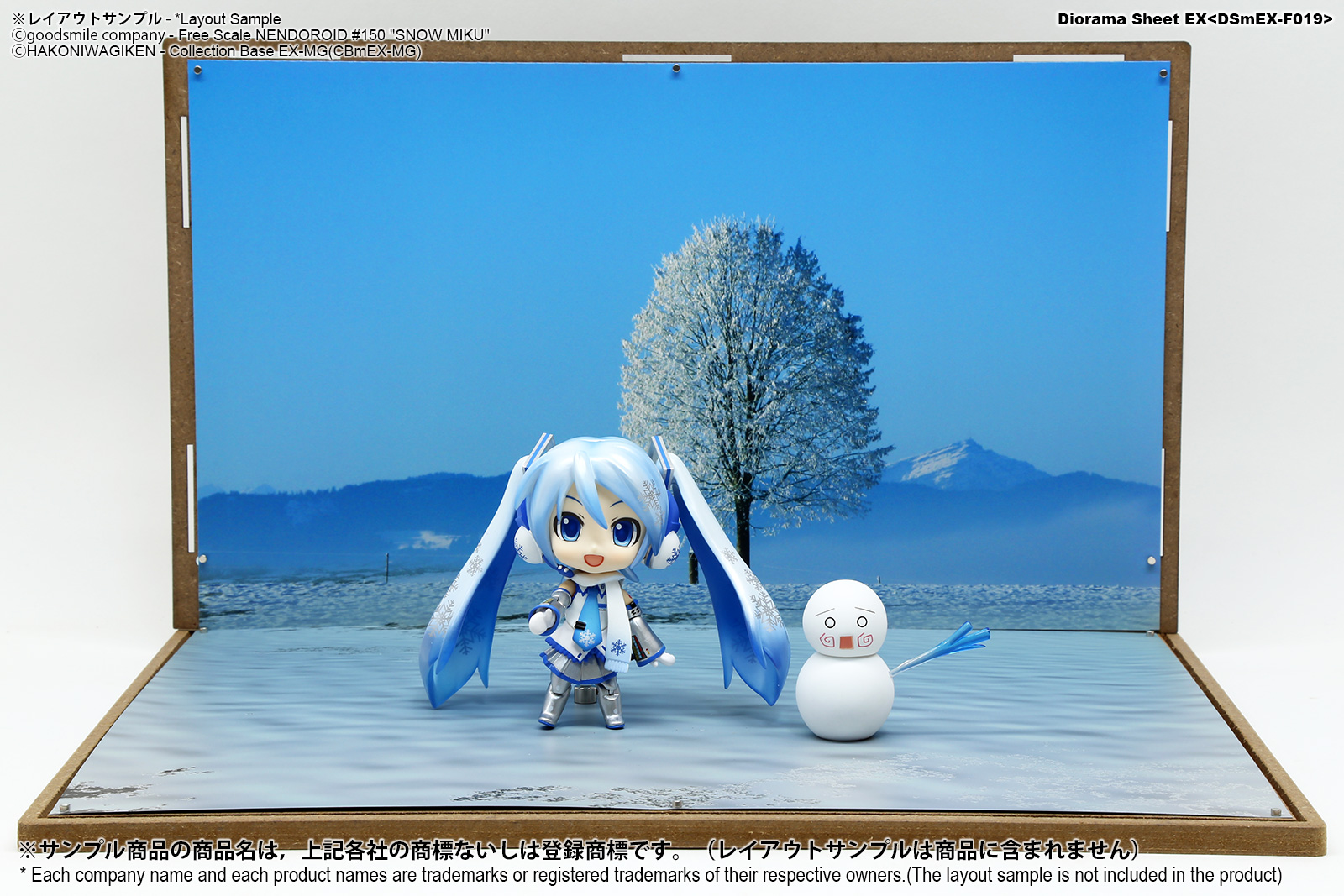The height and width of the screenshot is (896, 1344).
Task: Click the top-left pin on the backdrop sheet
Action: (197, 71)
